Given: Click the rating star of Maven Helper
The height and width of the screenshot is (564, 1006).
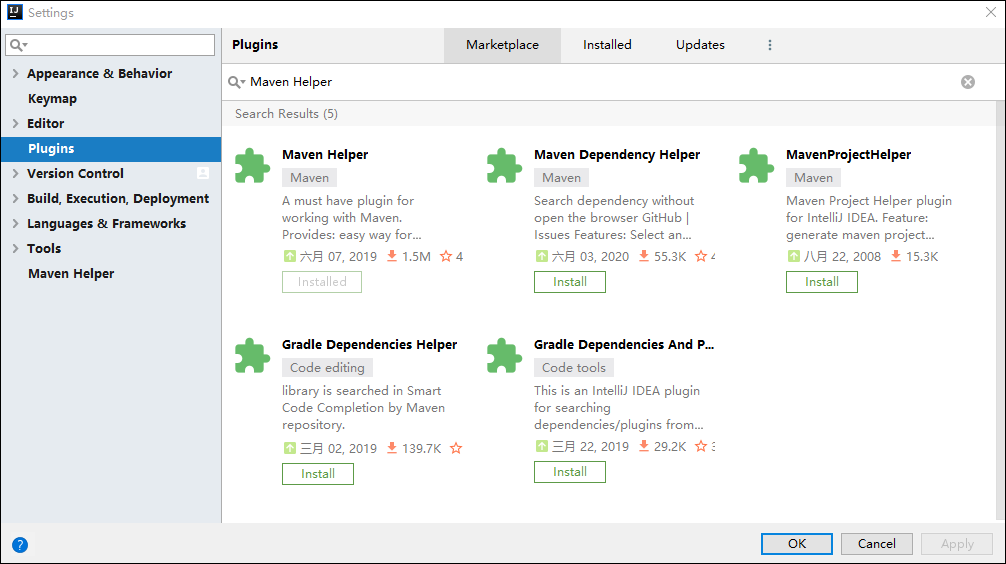Looking at the screenshot, I should pyautogui.click(x=446, y=256).
